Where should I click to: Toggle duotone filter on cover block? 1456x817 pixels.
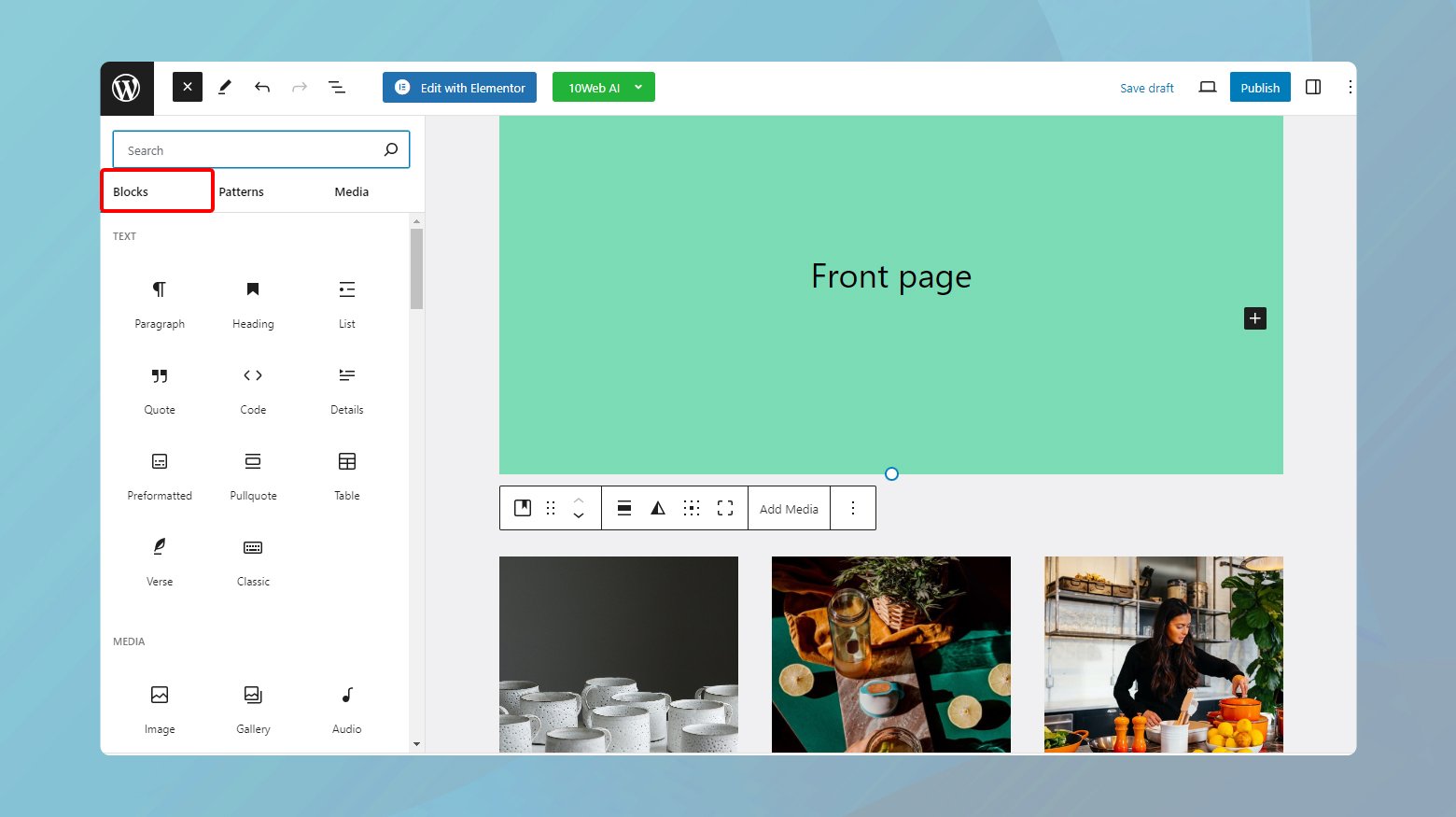pyautogui.click(x=658, y=508)
